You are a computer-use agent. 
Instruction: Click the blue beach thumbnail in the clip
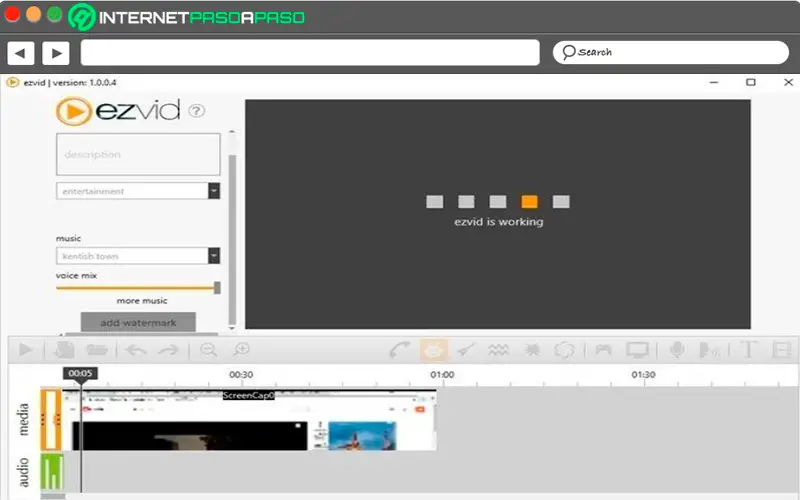[x=362, y=435]
